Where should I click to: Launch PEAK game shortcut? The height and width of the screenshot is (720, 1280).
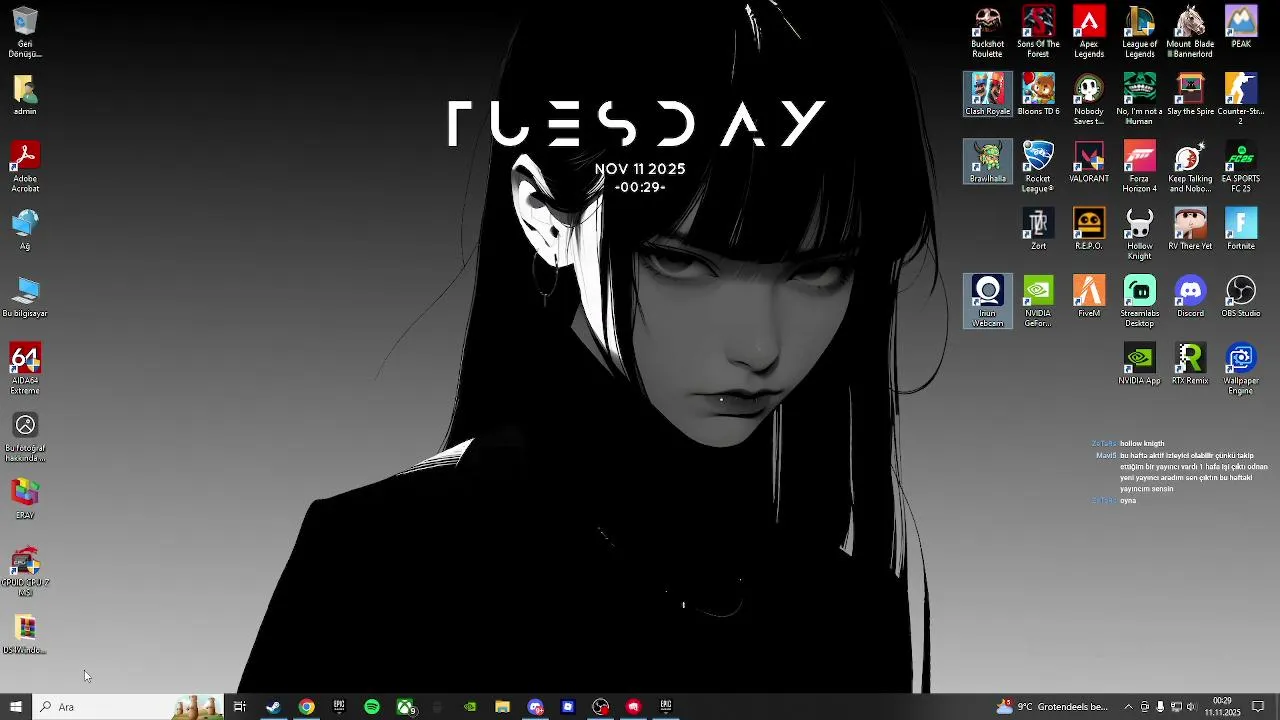(1241, 27)
